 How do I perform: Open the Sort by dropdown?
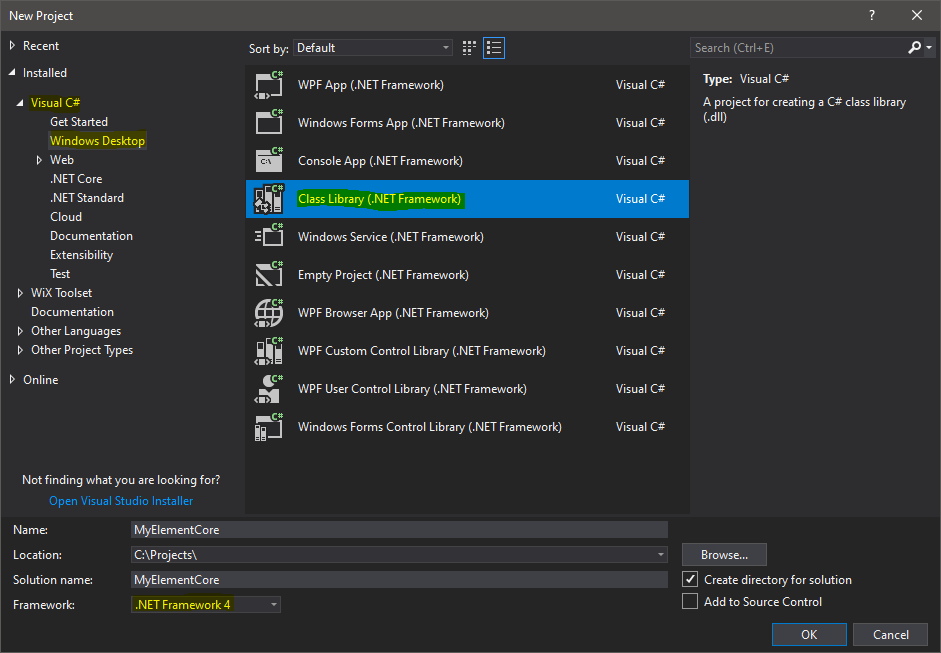coord(373,48)
